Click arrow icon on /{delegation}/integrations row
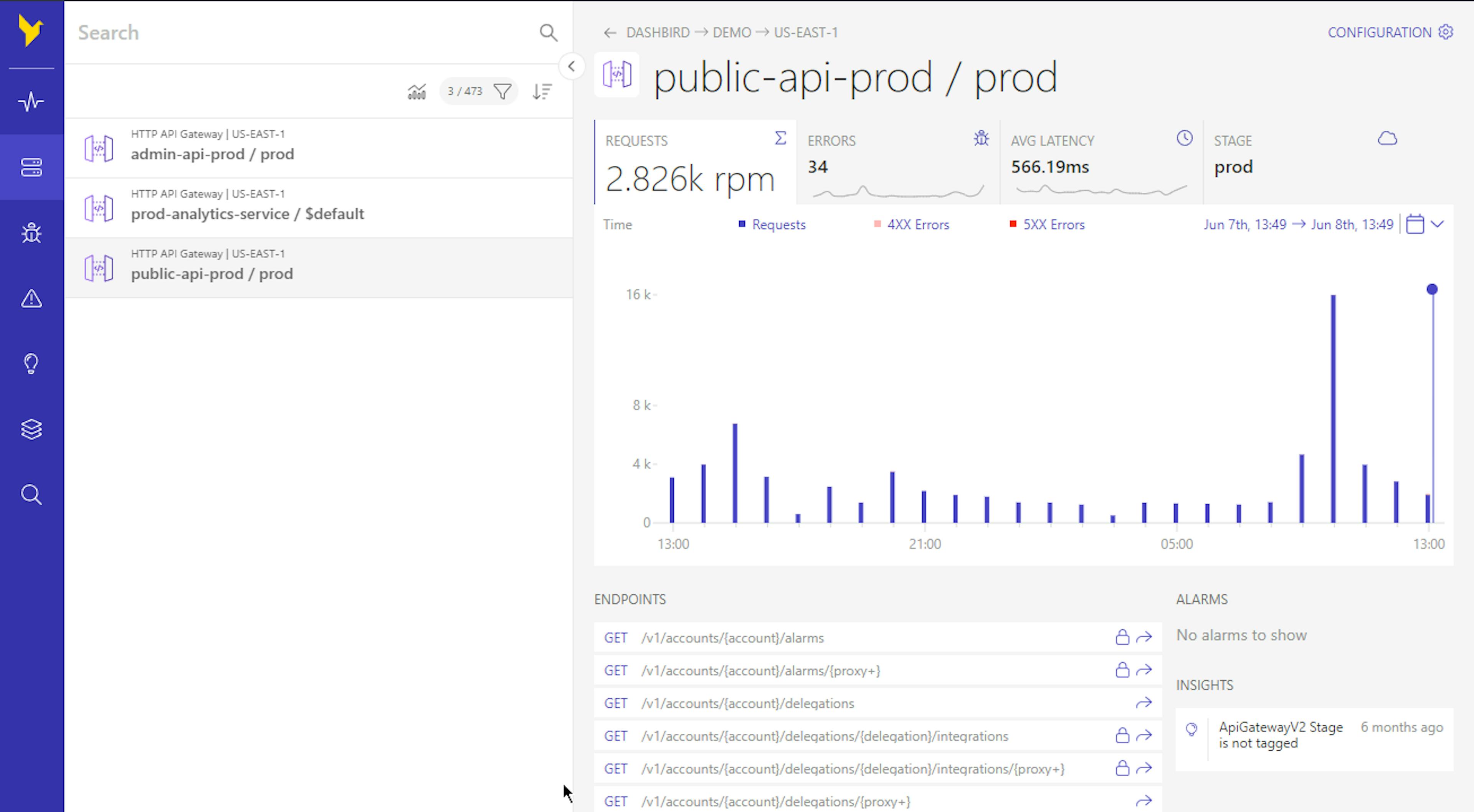The image size is (1474, 812). coord(1144,735)
